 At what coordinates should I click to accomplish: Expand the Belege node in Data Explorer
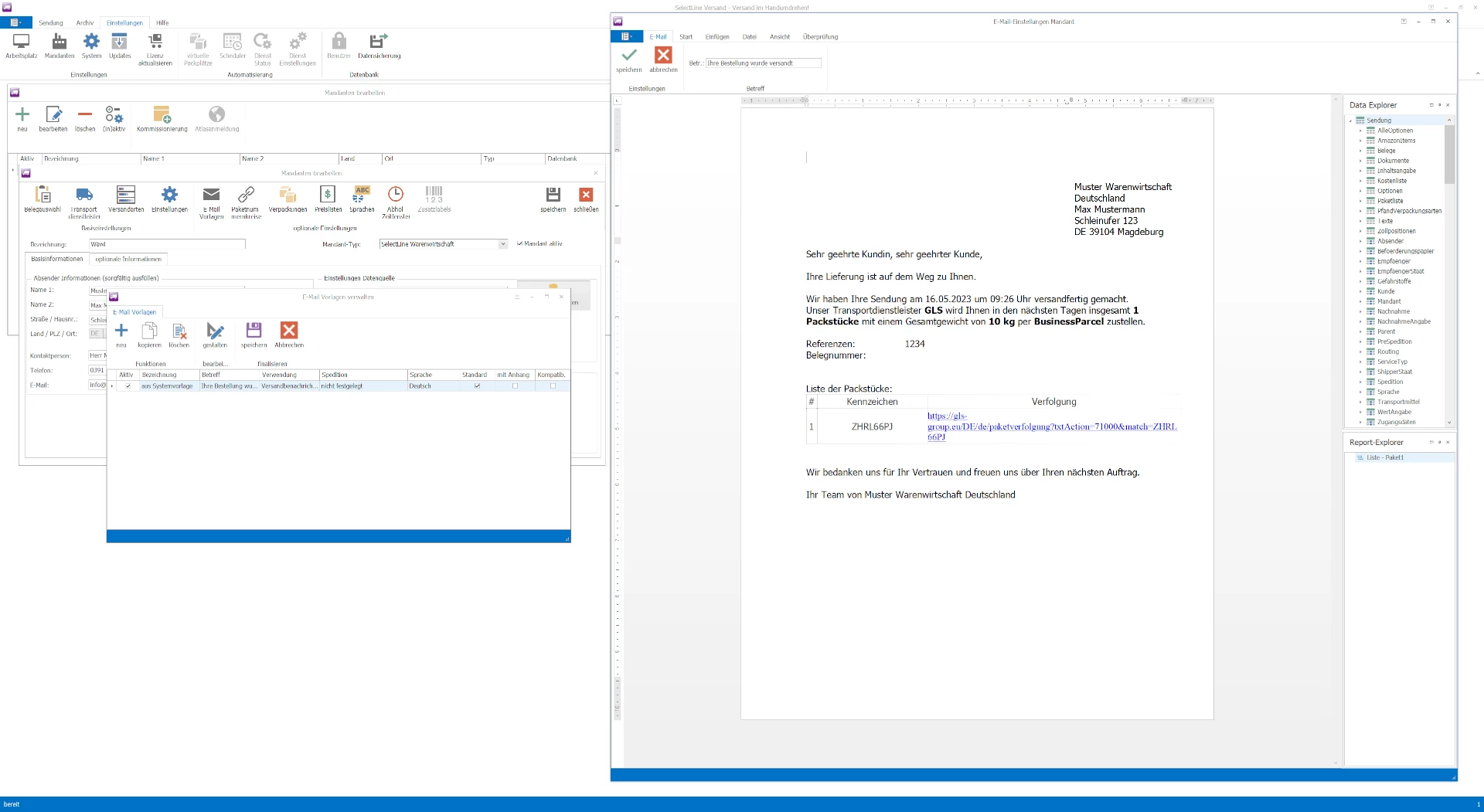coord(1360,151)
